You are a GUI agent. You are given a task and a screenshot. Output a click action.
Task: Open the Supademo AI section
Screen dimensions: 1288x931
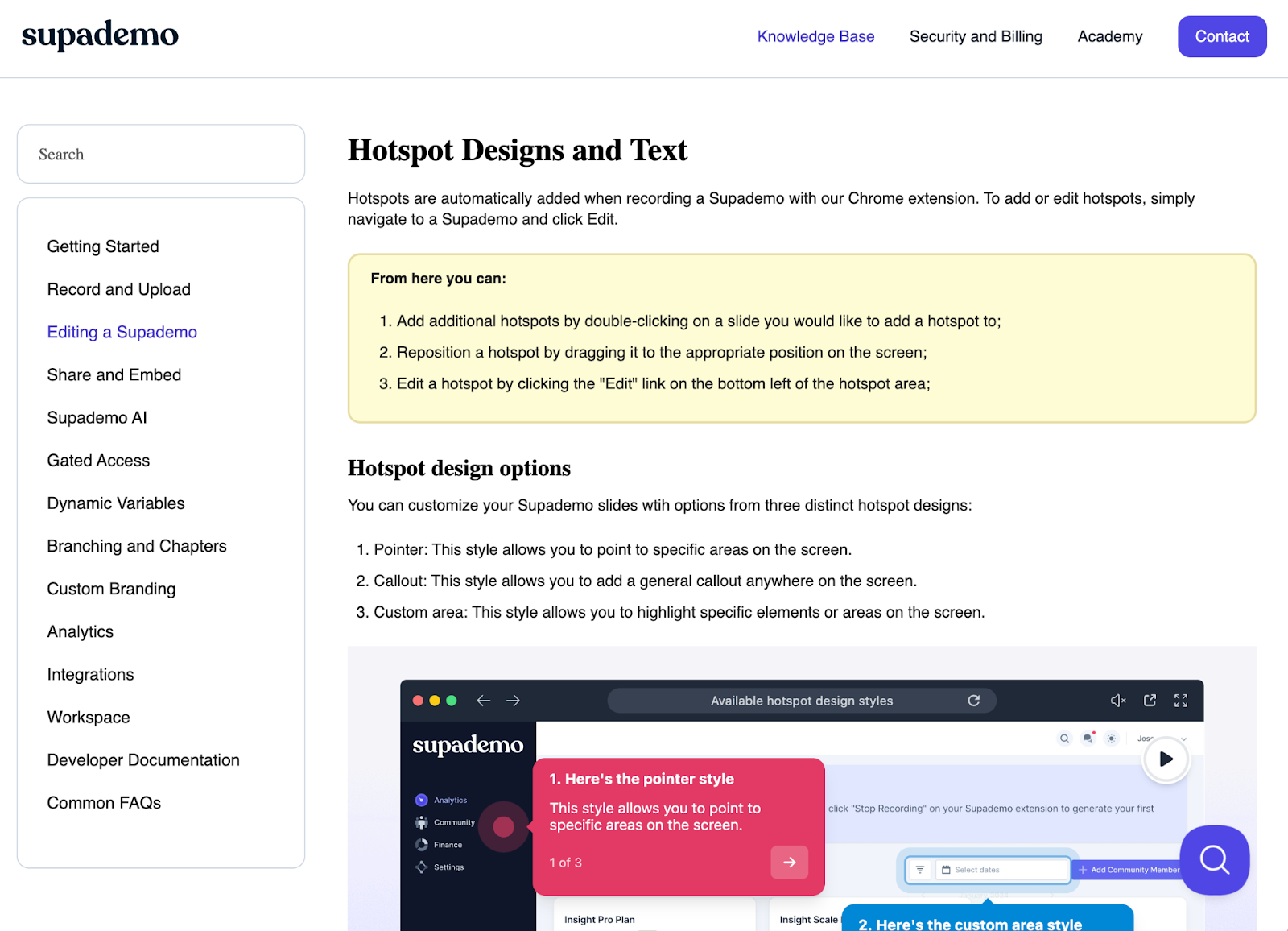(97, 417)
